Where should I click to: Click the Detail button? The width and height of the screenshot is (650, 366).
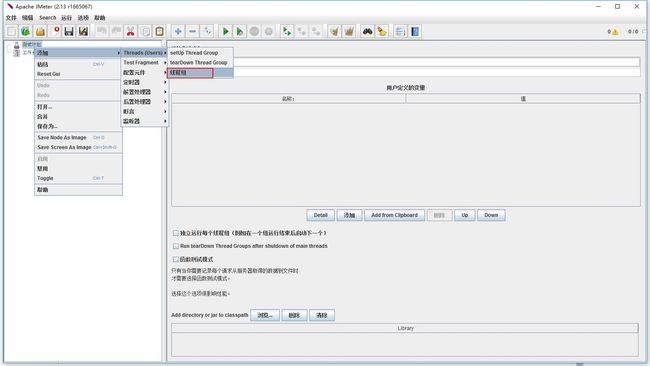point(320,215)
